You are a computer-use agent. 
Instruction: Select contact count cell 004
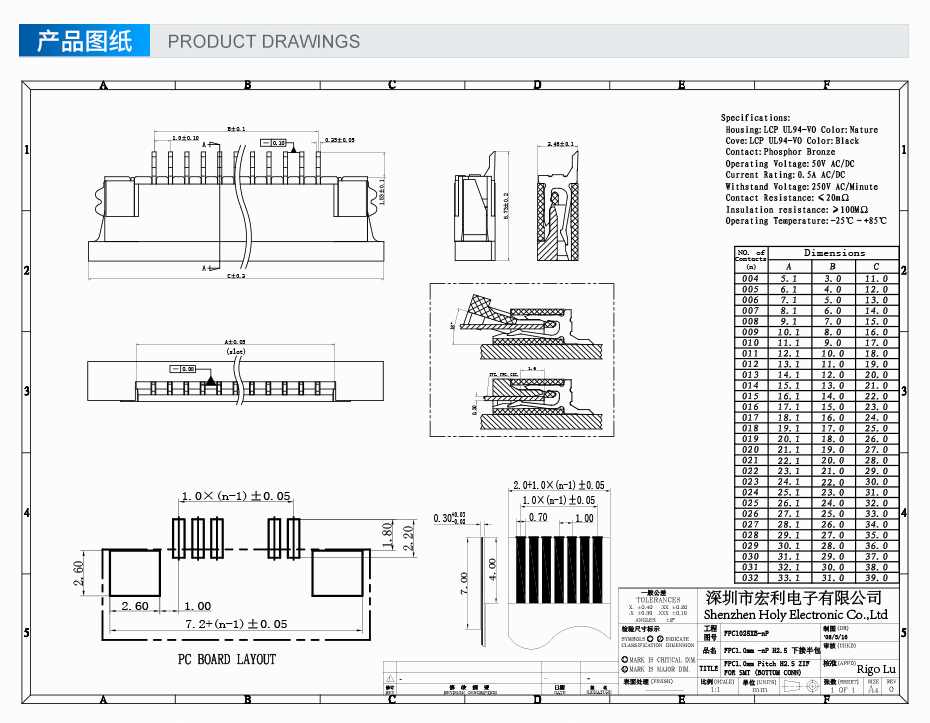[x=750, y=279]
